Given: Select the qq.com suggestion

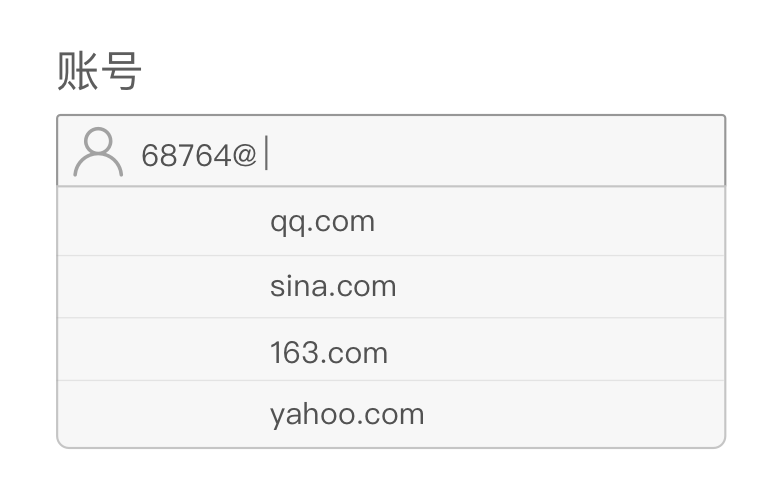Looking at the screenshot, I should point(322,221).
